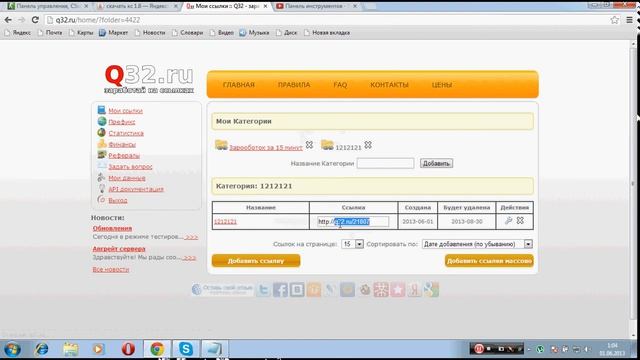Viewport: 640px width, 360px height.
Task: Switch to скачать кс 1.6 Яндекс tab
Action: [x=138, y=6]
